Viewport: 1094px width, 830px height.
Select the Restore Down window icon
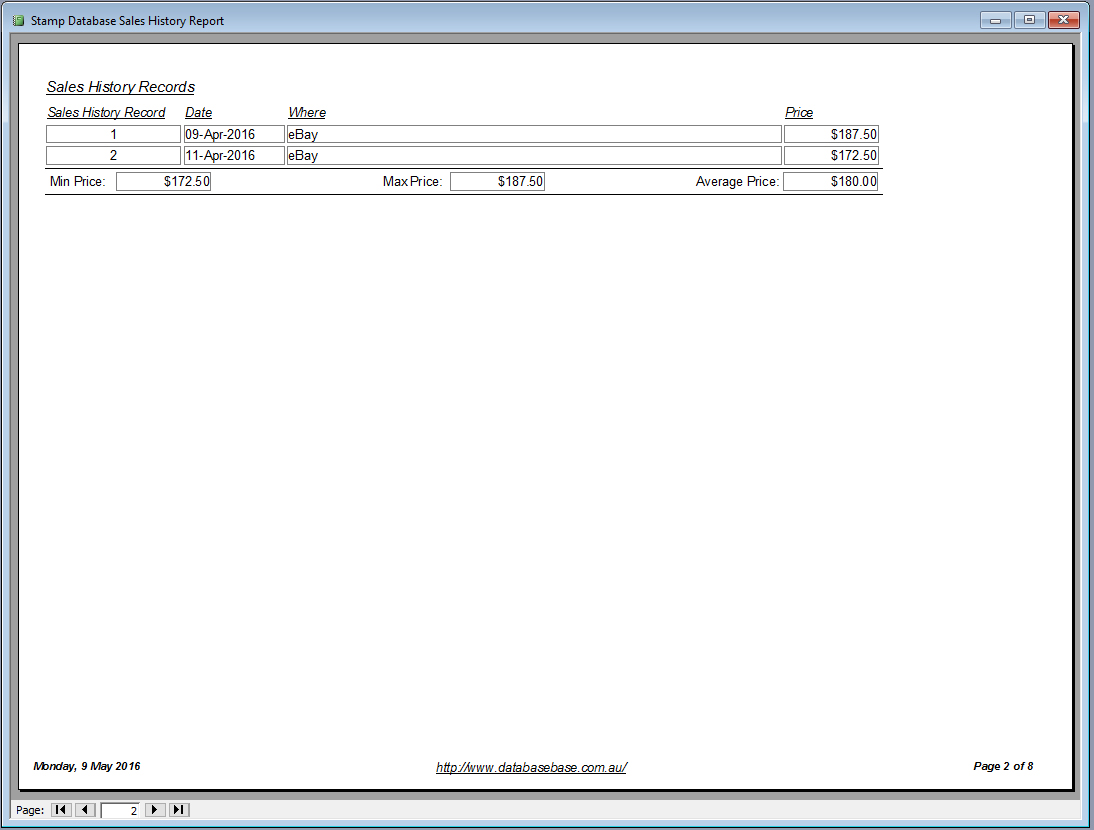click(1029, 19)
